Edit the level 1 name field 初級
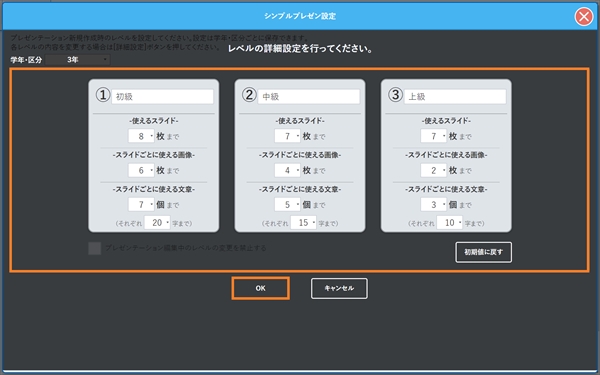 [162, 96]
